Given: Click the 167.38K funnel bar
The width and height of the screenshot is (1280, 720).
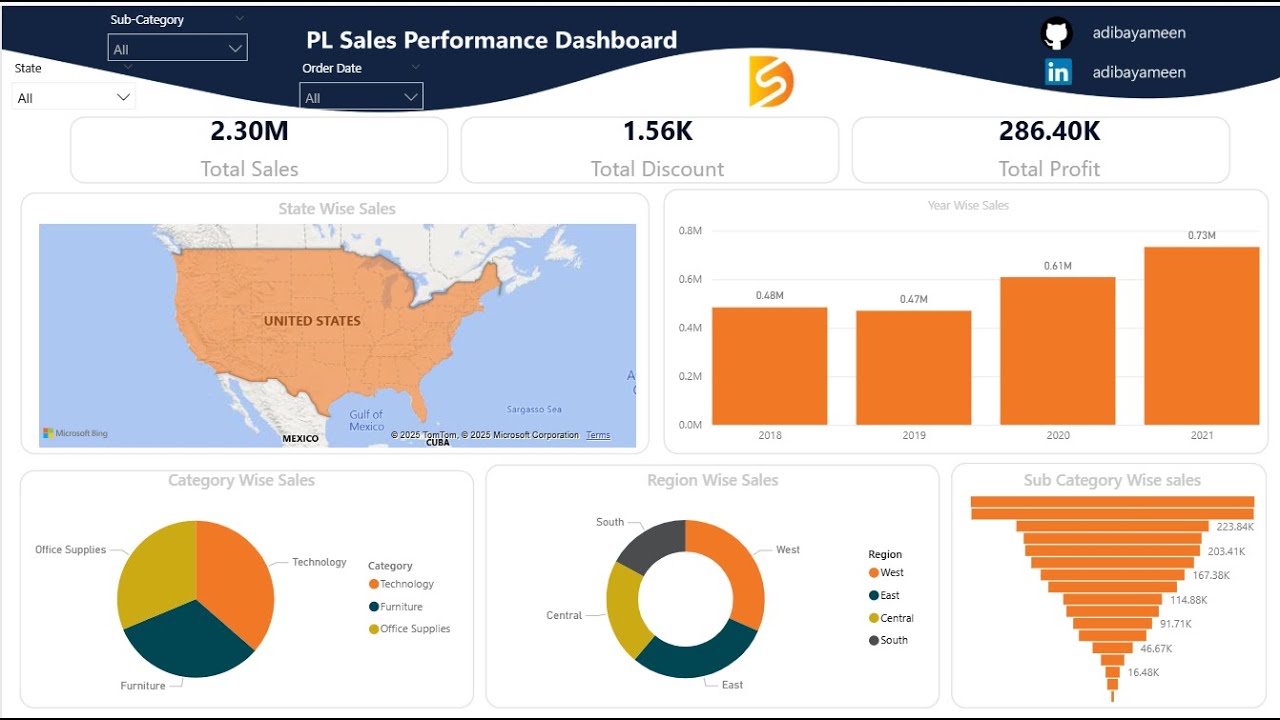Looking at the screenshot, I should click(1113, 575).
